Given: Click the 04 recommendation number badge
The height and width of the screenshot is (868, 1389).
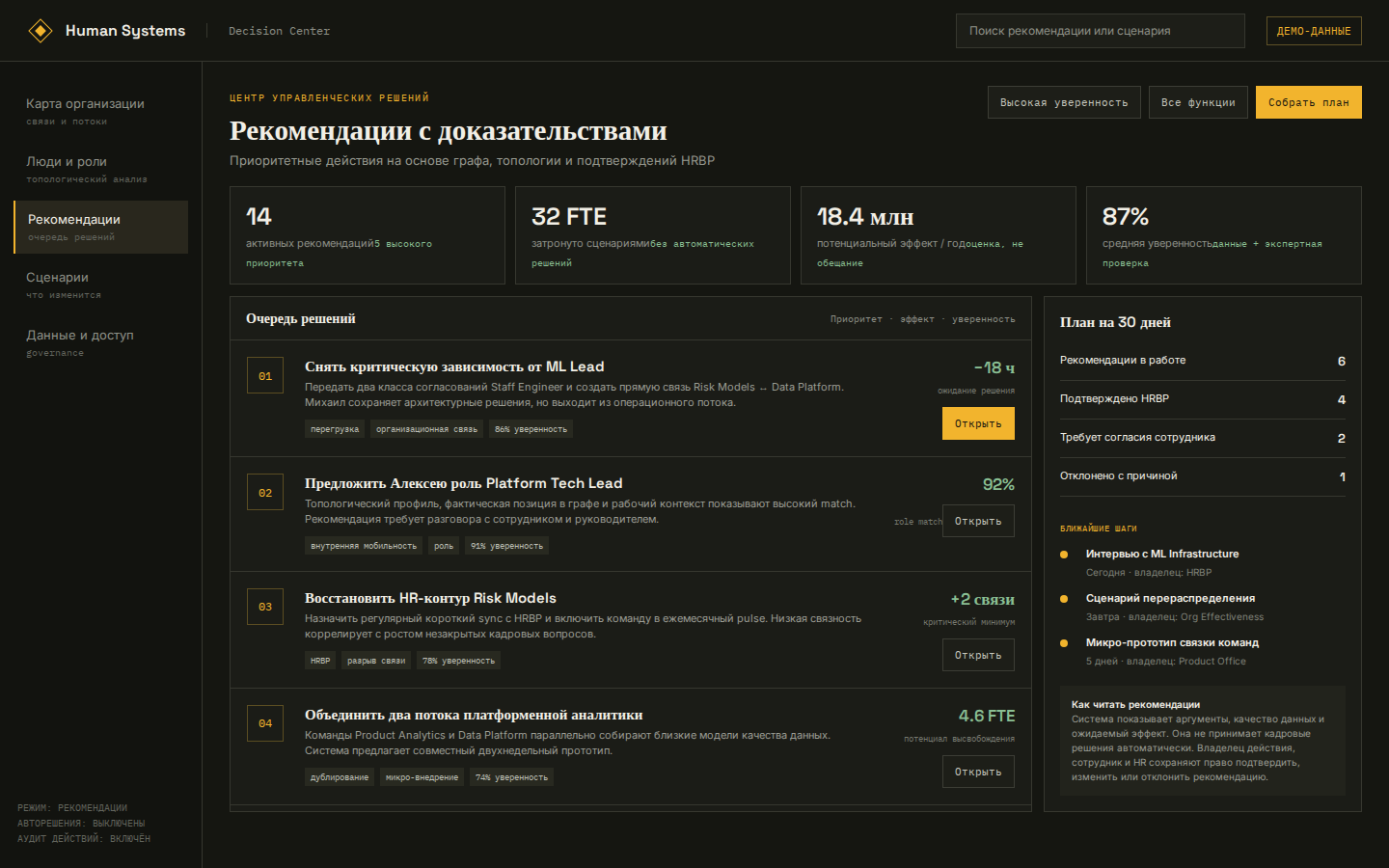Looking at the screenshot, I should (x=265, y=723).
